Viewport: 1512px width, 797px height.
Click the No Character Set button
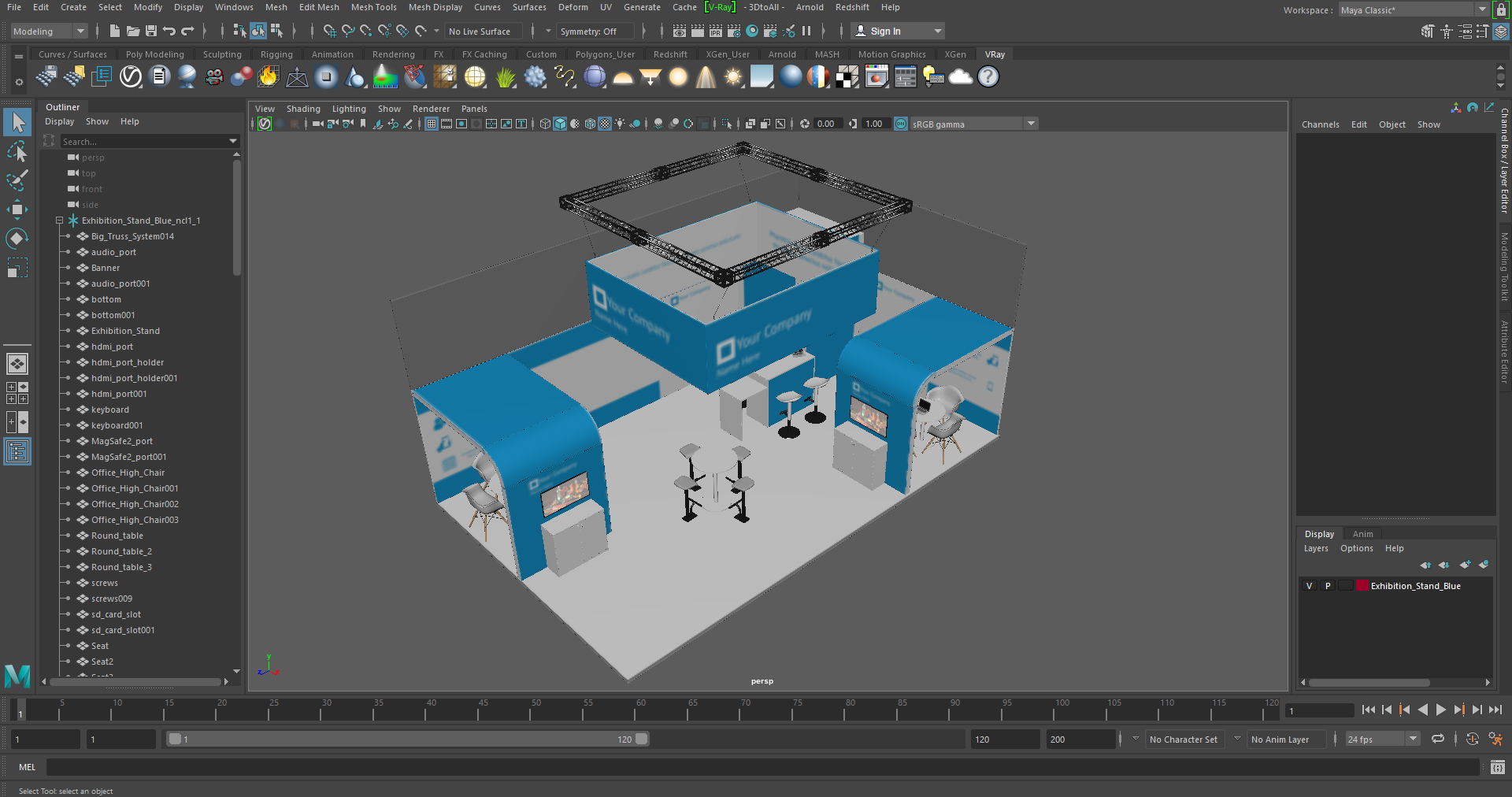coord(1183,740)
